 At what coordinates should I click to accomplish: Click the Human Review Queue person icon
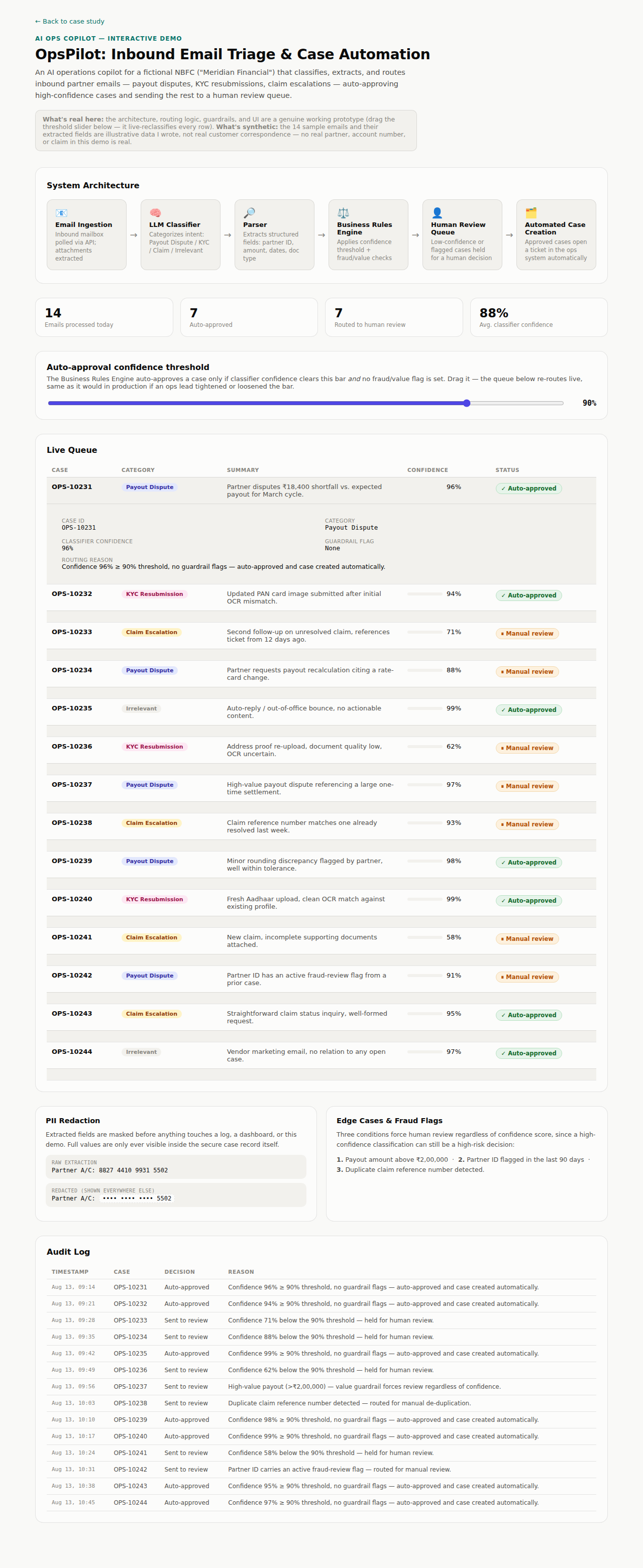[437, 213]
